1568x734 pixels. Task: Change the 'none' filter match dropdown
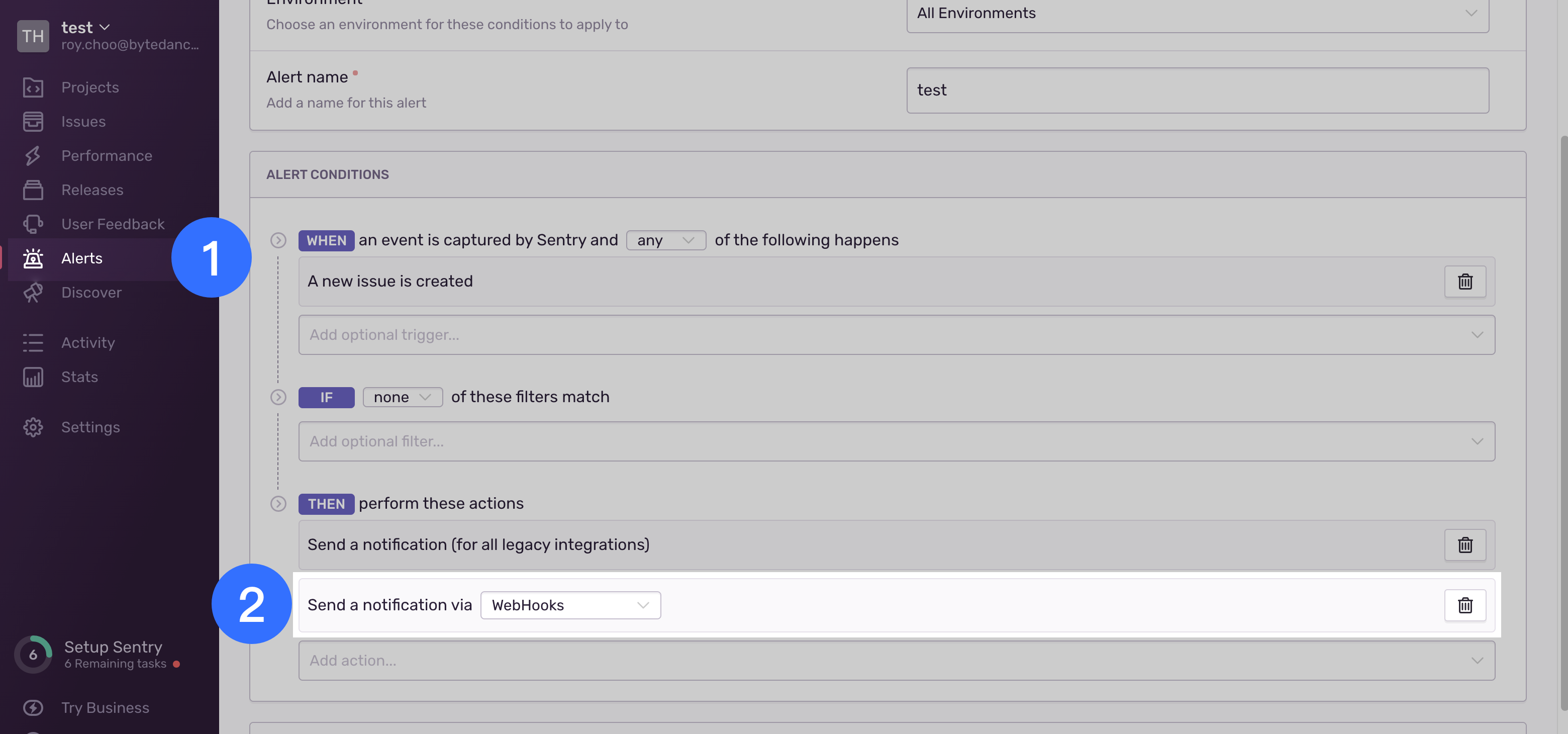coord(403,397)
